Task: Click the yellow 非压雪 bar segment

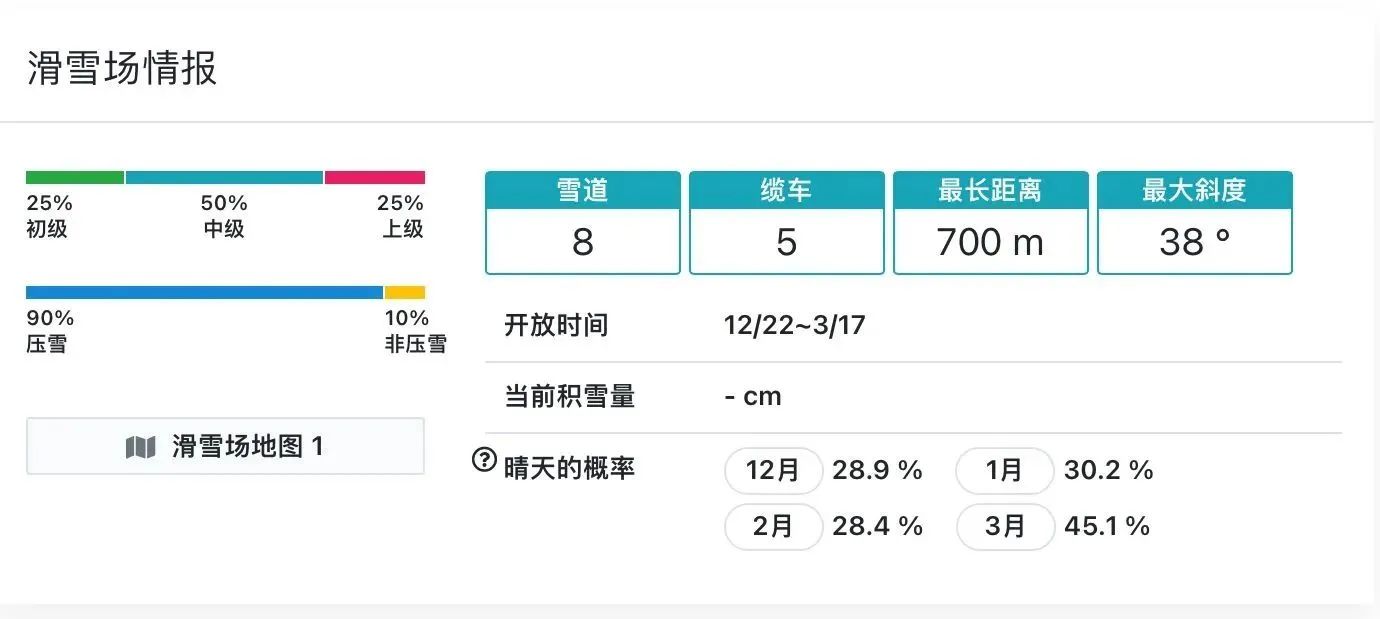Action: coord(405,293)
